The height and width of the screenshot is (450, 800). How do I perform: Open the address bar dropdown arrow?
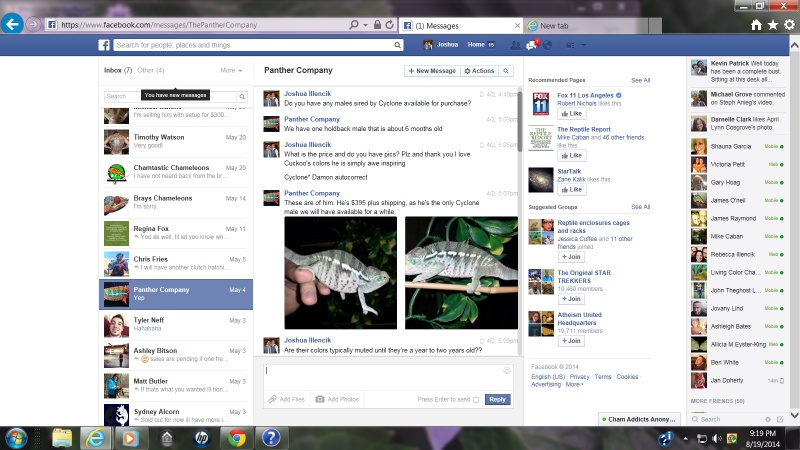pyautogui.click(x=365, y=24)
